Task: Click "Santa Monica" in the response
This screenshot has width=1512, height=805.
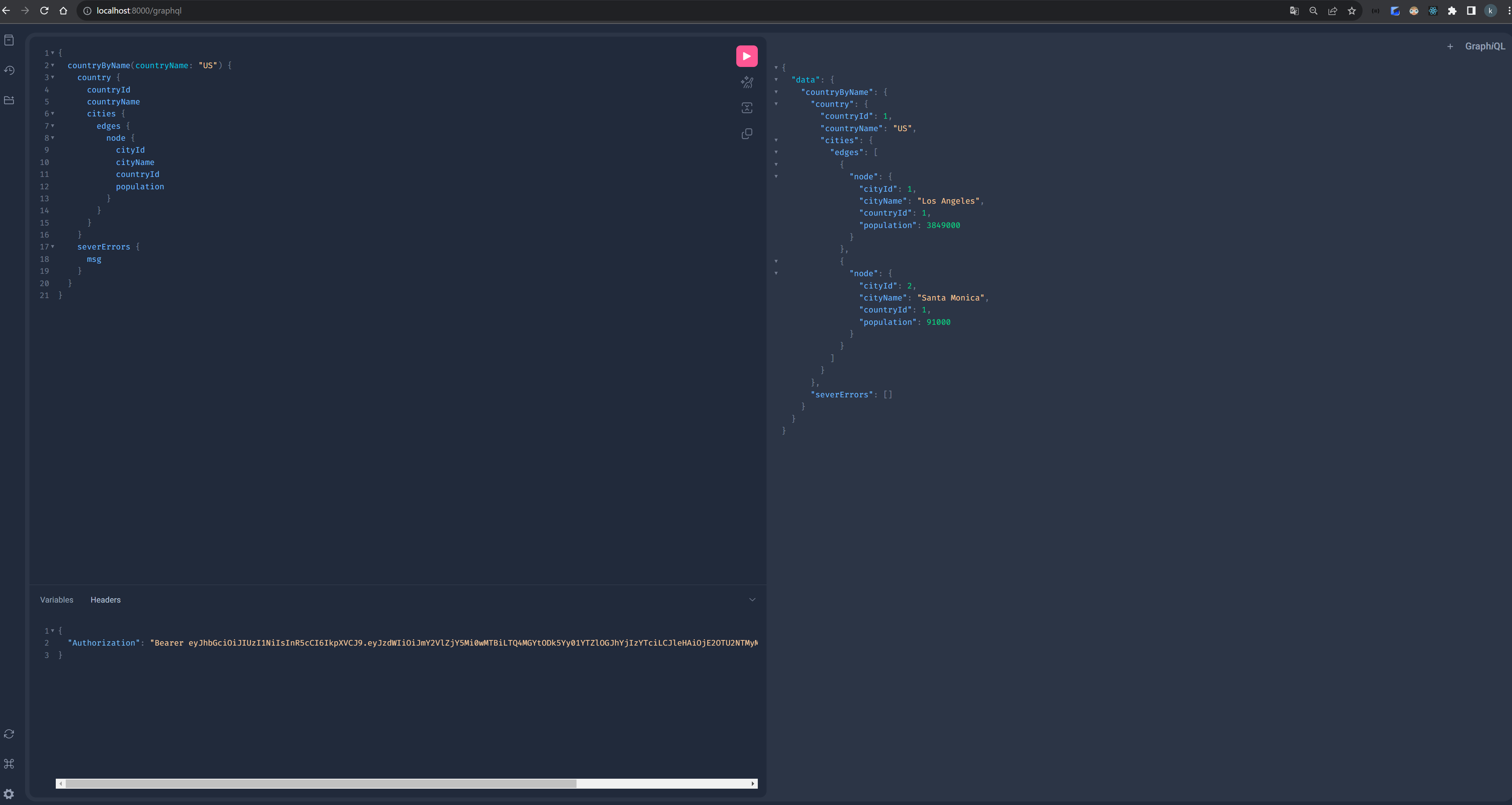Action: point(950,298)
